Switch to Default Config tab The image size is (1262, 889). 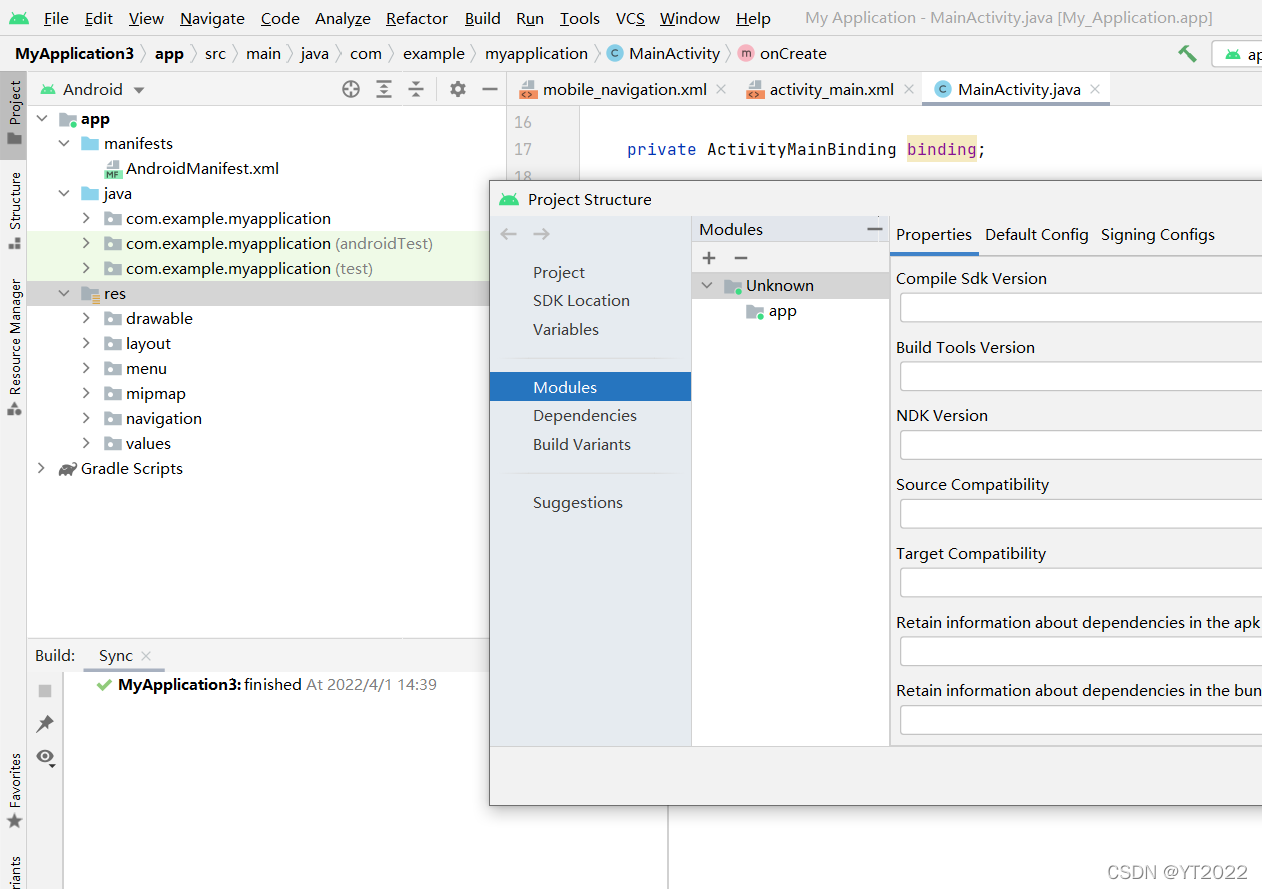pyautogui.click(x=1036, y=234)
